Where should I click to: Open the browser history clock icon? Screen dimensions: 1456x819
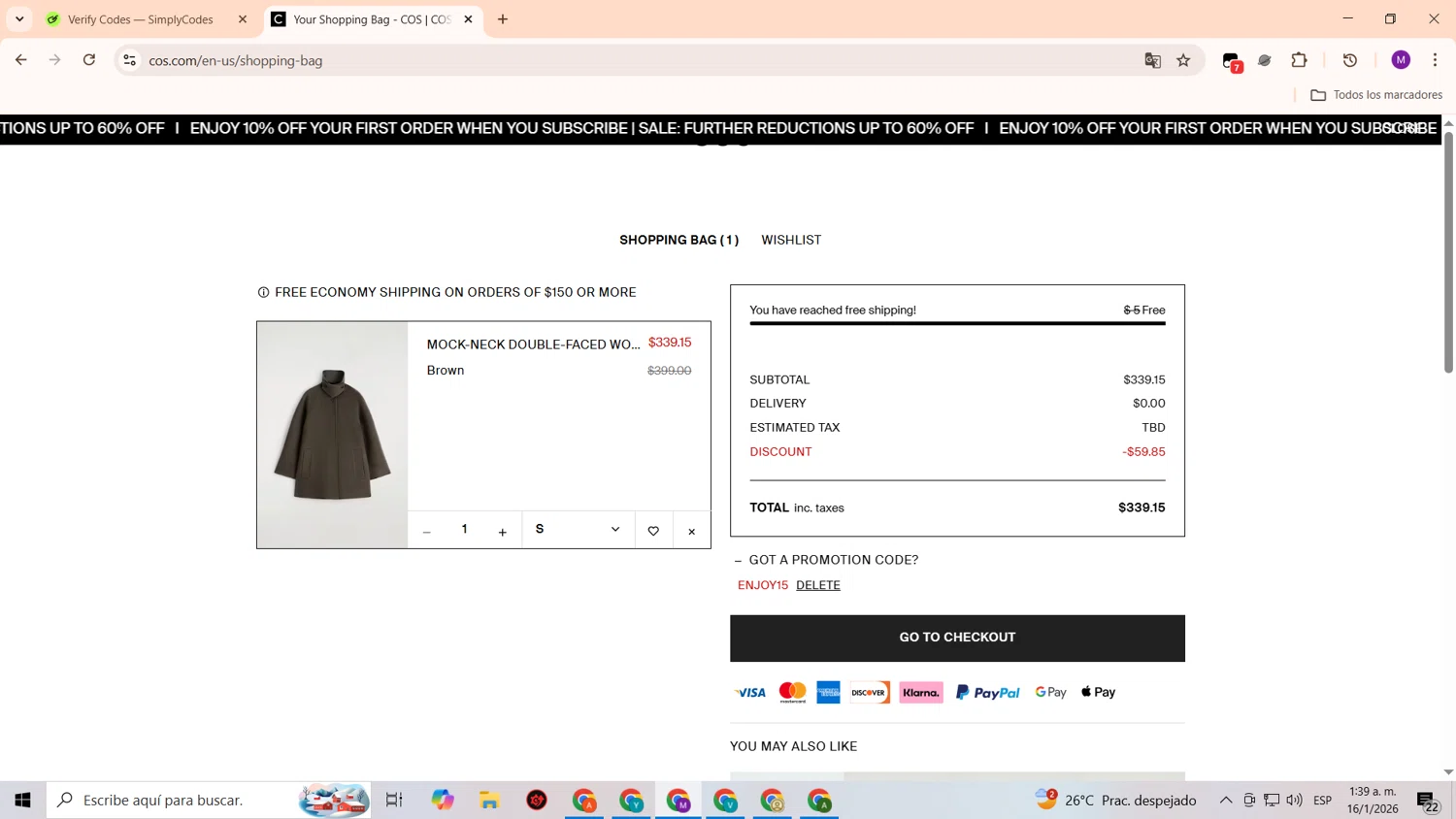point(1350,60)
